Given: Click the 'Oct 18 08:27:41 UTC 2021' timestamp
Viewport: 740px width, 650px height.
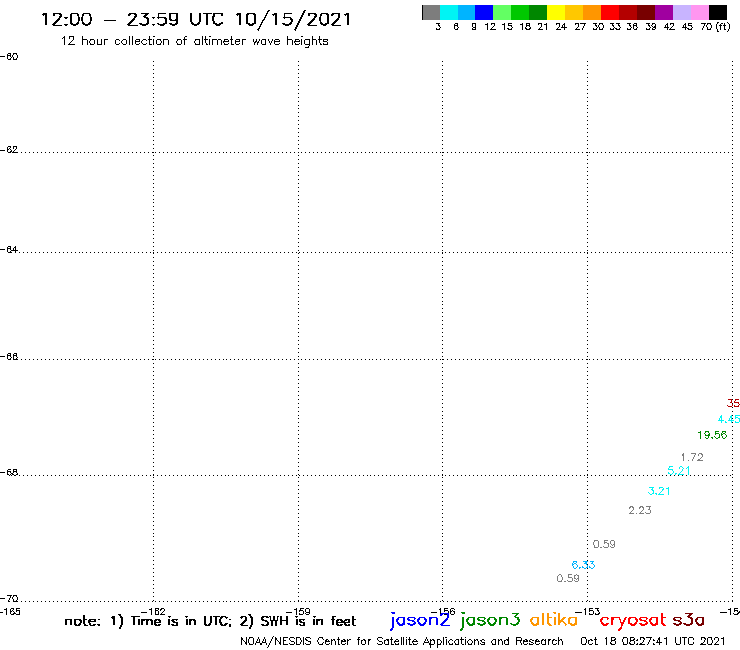Looking at the screenshot, I should [653, 641].
